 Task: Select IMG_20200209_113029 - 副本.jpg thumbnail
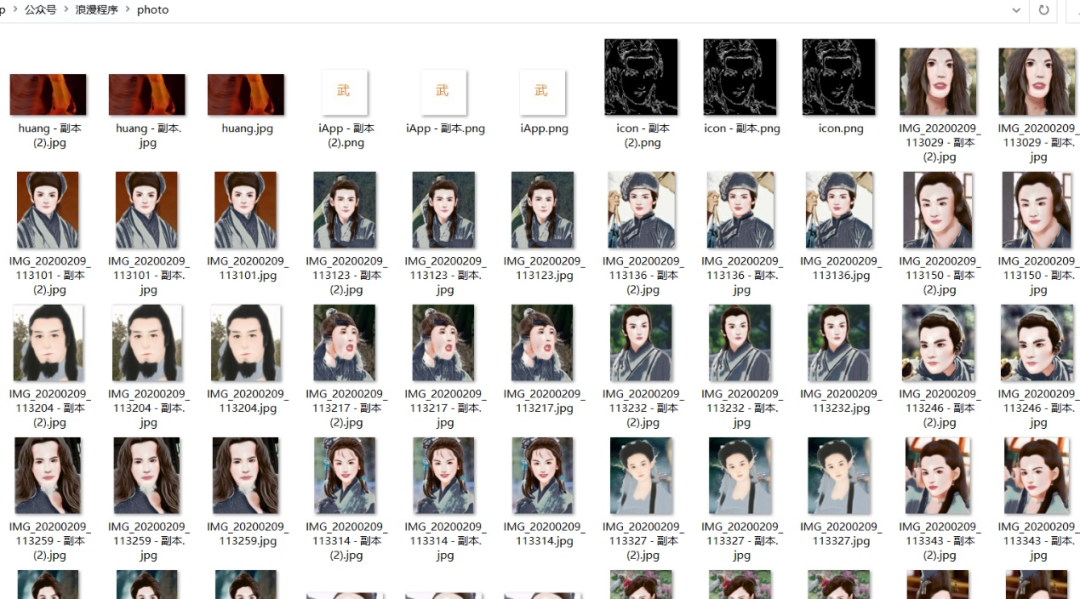point(1037,81)
